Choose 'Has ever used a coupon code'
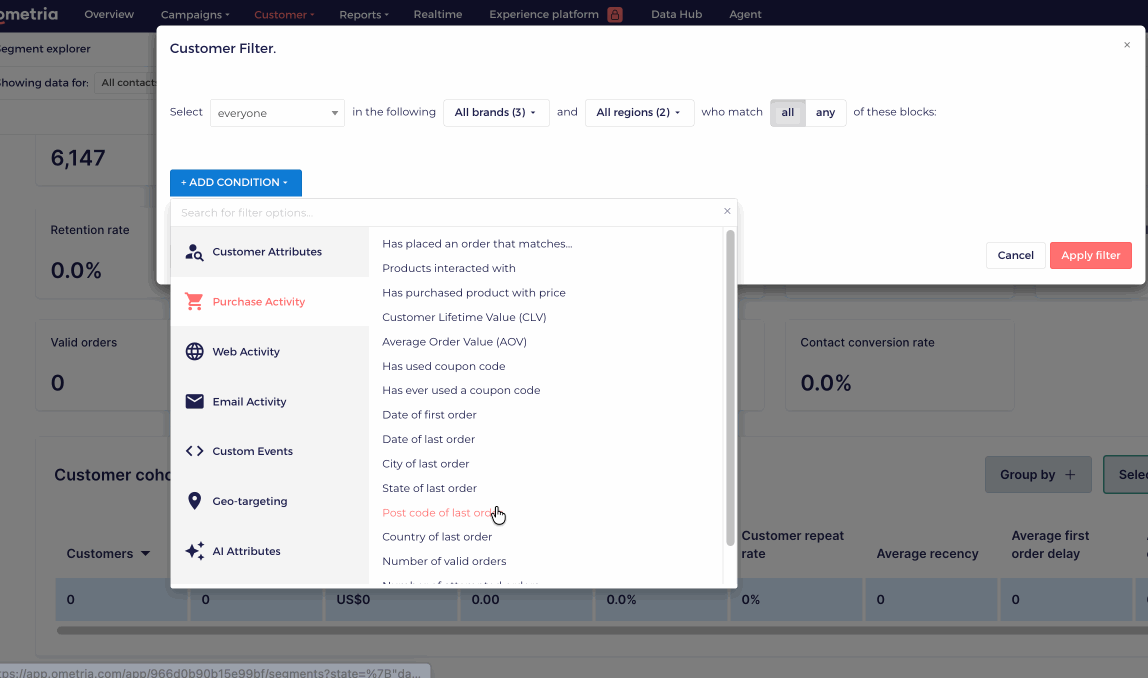The image size is (1148, 678). click(461, 390)
